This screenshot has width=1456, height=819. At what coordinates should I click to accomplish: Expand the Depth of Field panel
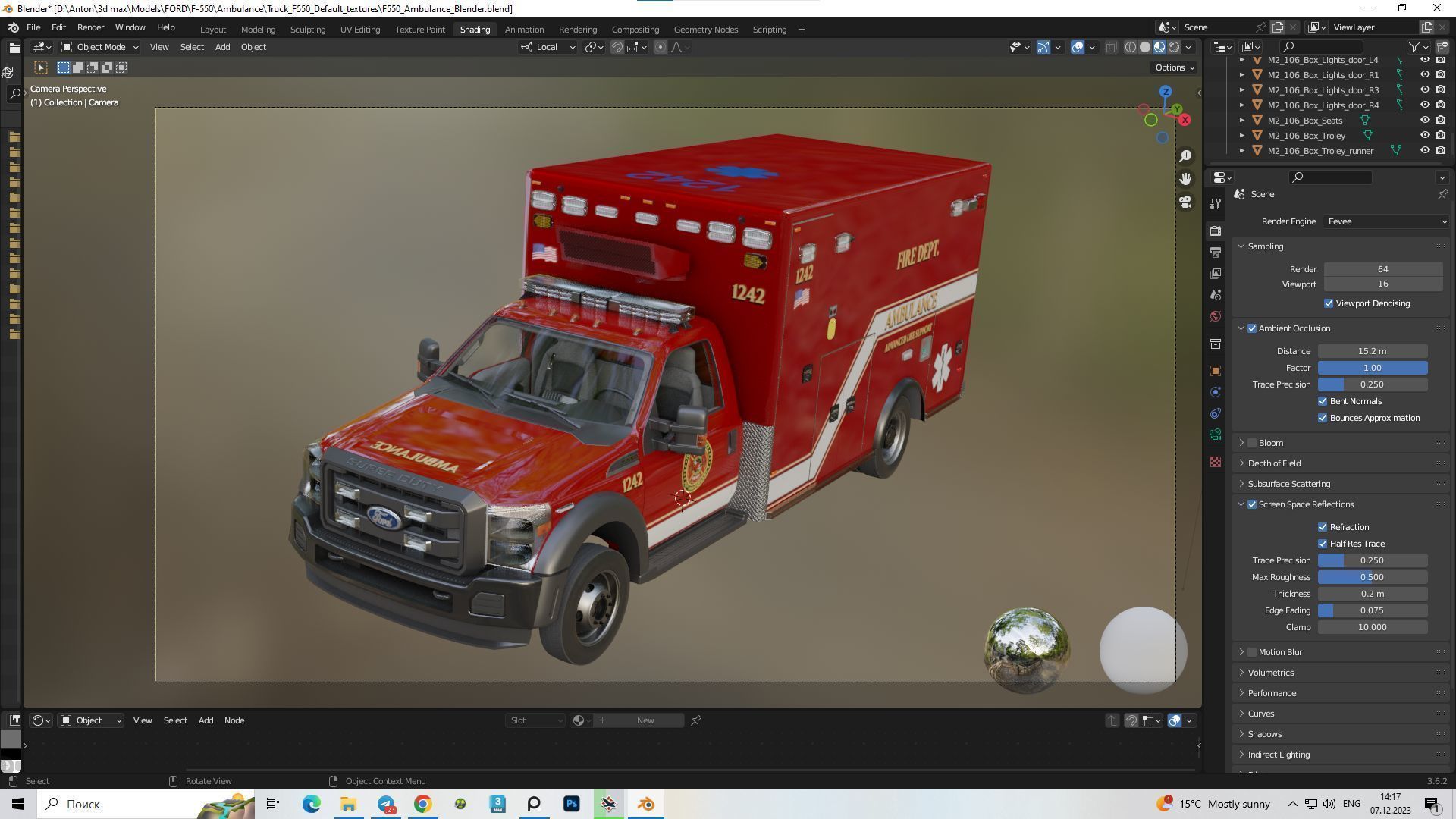click(x=1274, y=463)
